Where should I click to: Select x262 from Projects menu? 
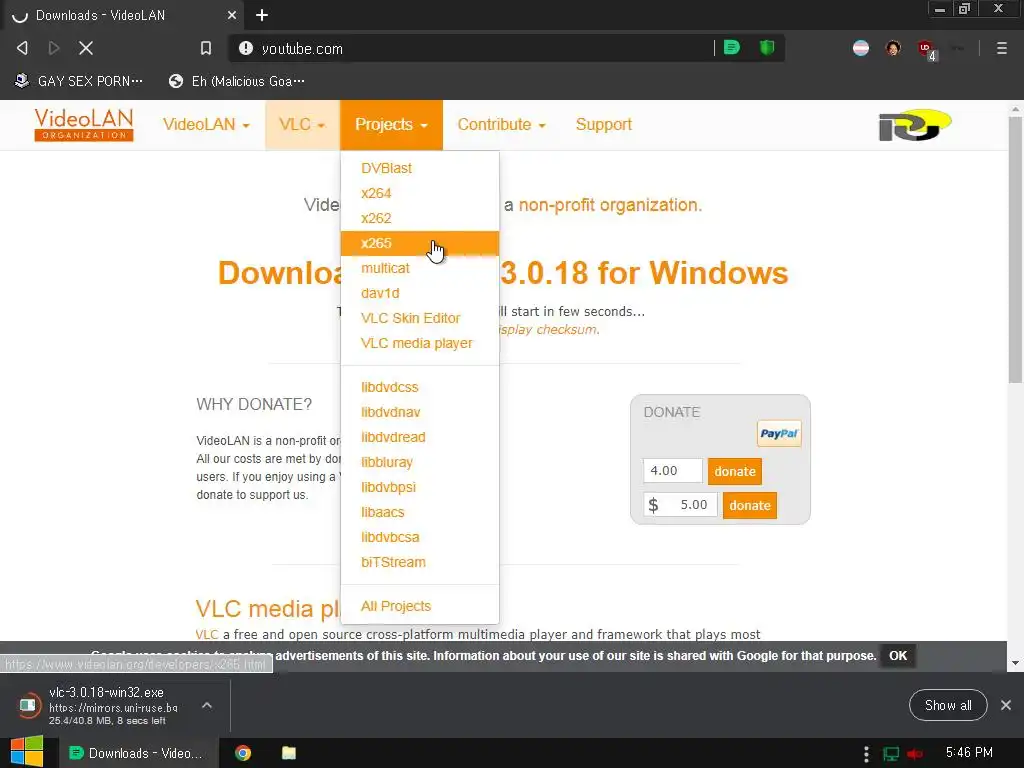(420, 218)
